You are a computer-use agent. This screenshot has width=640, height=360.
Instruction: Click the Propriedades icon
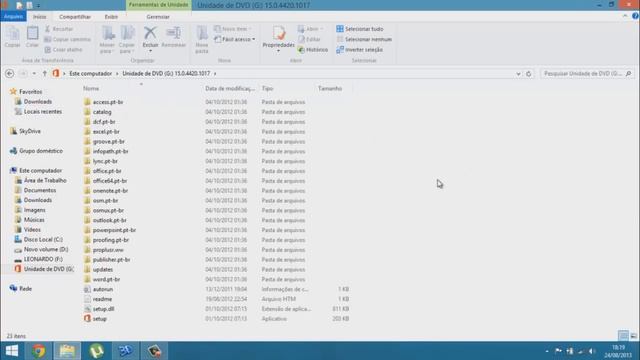tap(279, 33)
